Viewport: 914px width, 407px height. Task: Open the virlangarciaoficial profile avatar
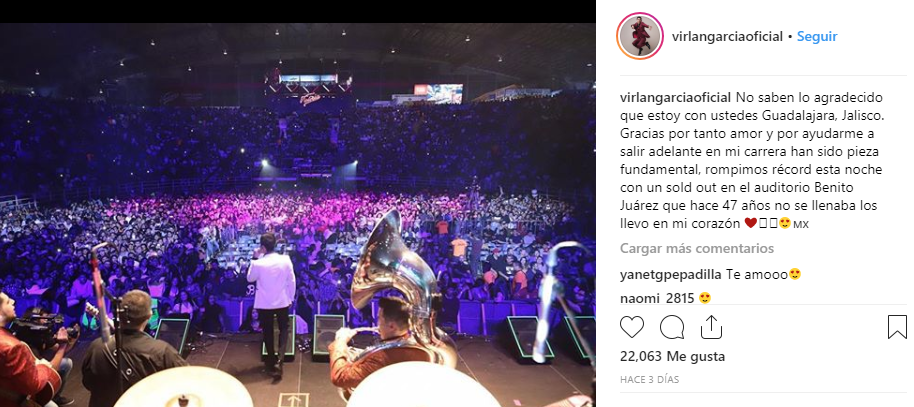[x=640, y=36]
